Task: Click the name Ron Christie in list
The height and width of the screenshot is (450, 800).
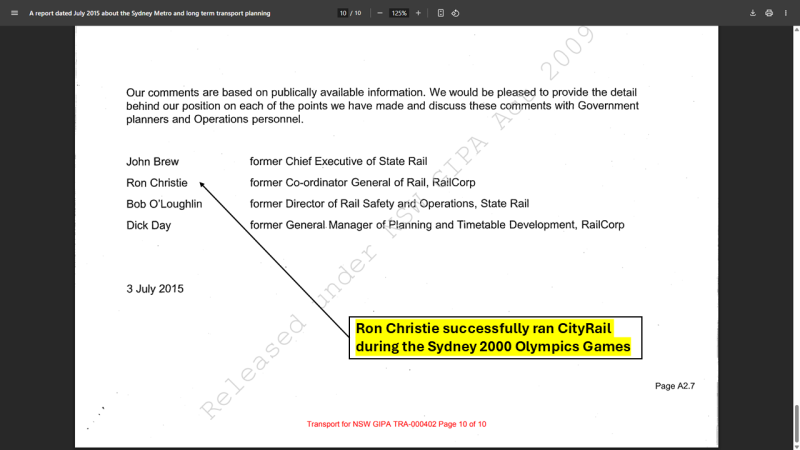Action: pyautogui.click(x=157, y=183)
